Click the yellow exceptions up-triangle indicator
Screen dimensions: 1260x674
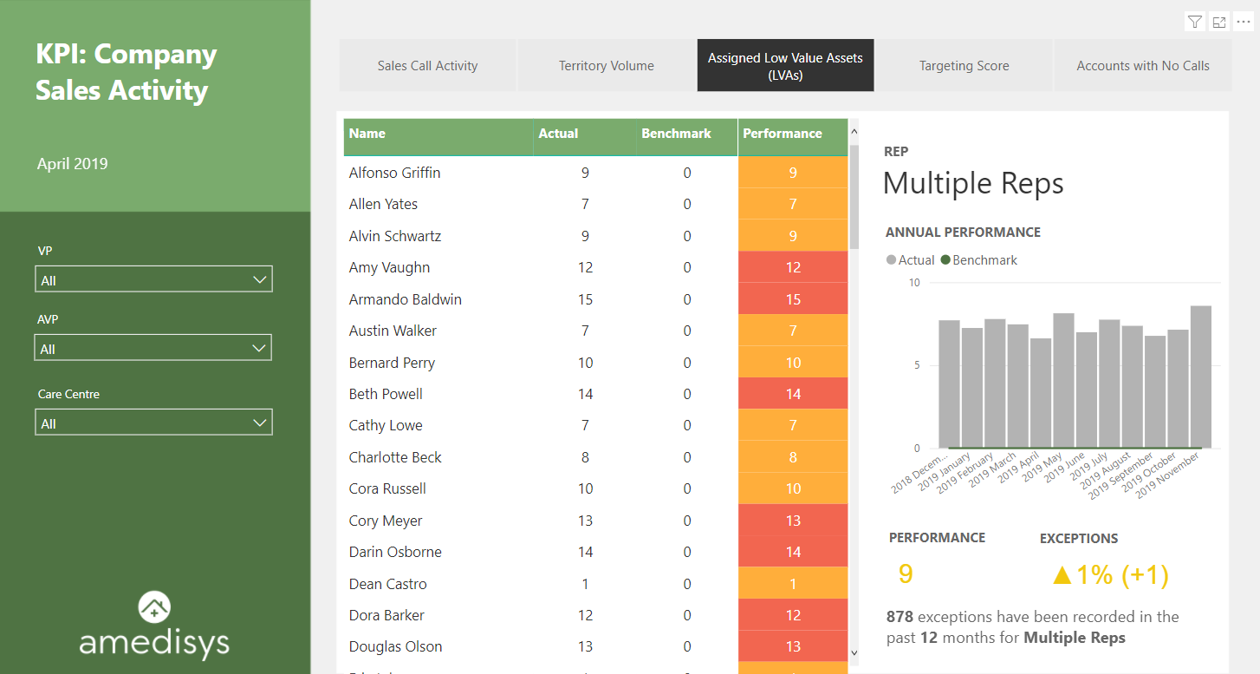click(1062, 575)
